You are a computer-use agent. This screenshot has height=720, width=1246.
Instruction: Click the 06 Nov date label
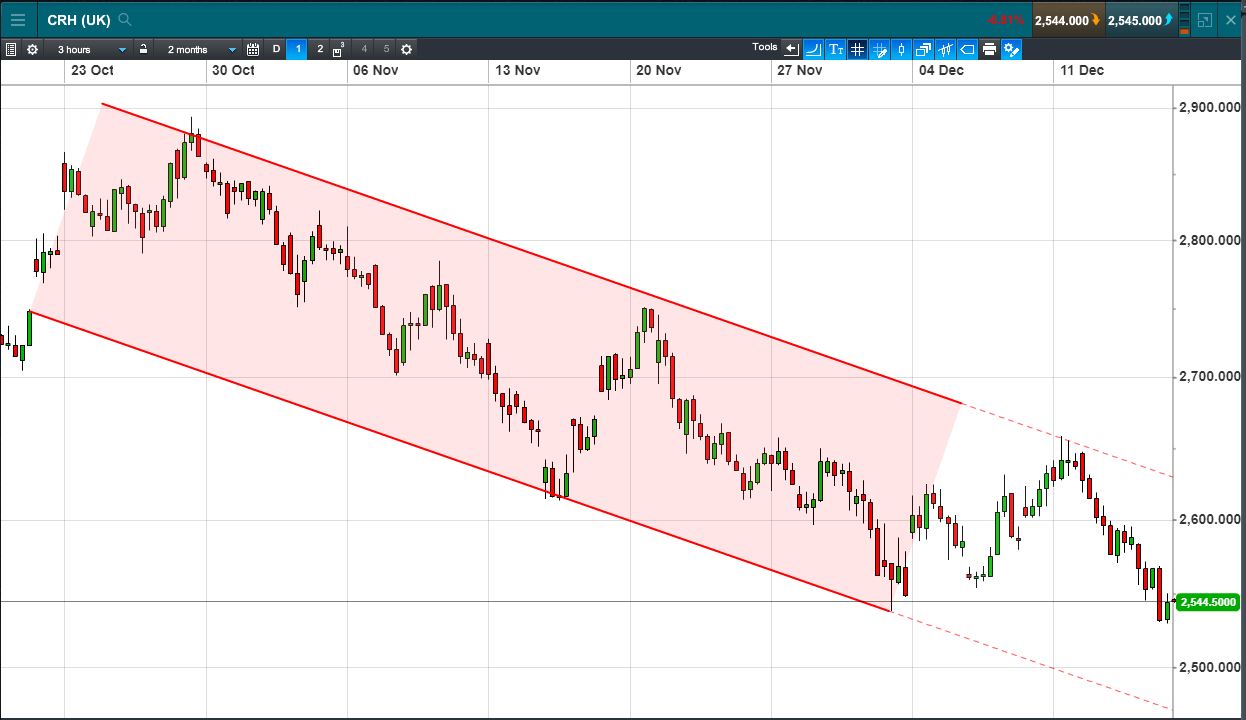coord(376,70)
